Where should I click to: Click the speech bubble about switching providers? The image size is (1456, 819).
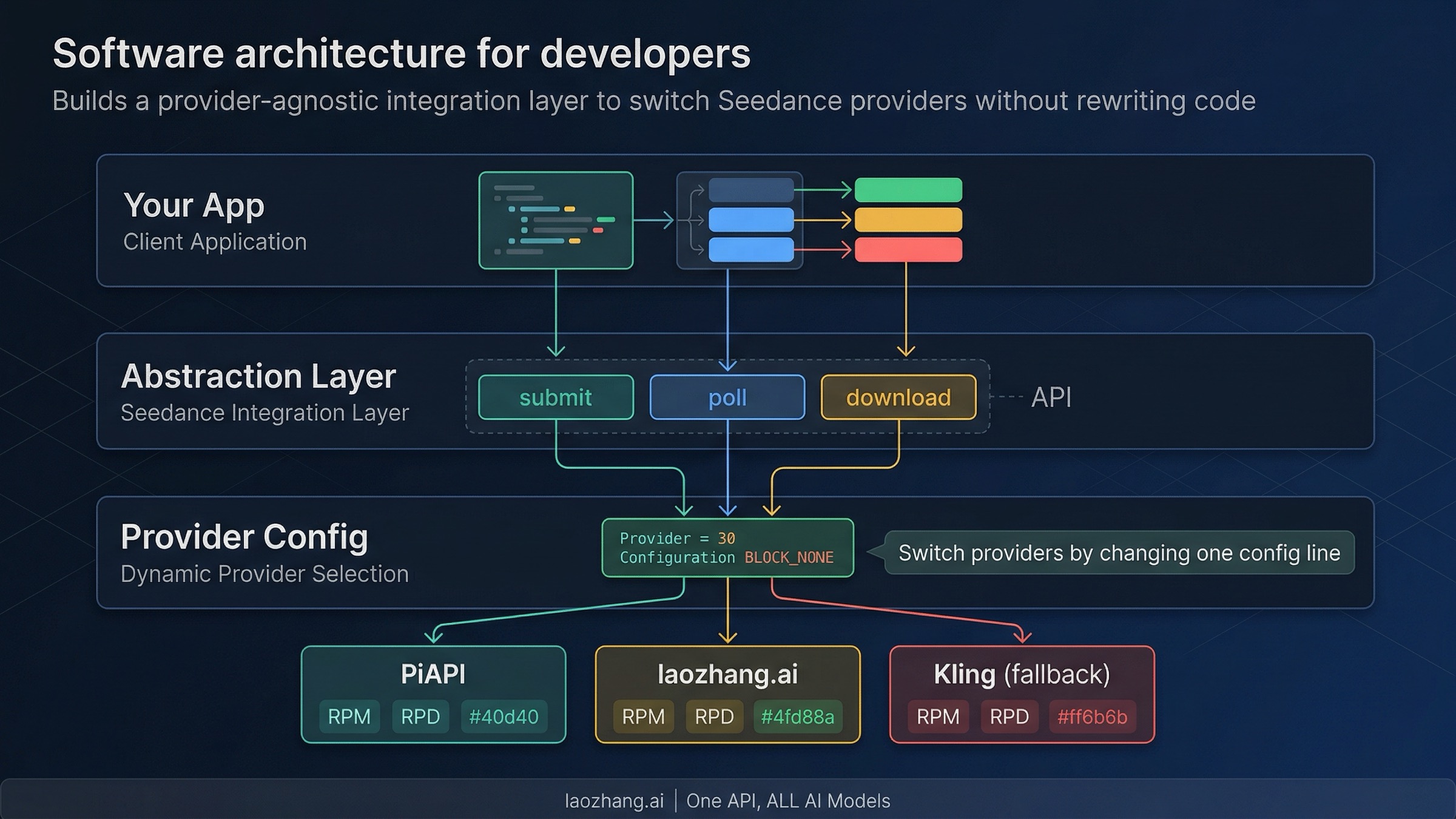(x=1119, y=553)
